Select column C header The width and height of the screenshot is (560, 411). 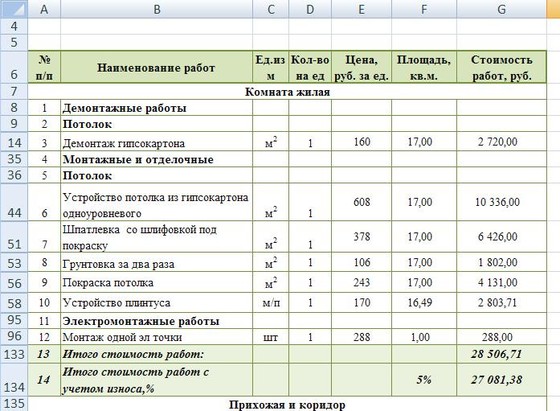[270, 9]
